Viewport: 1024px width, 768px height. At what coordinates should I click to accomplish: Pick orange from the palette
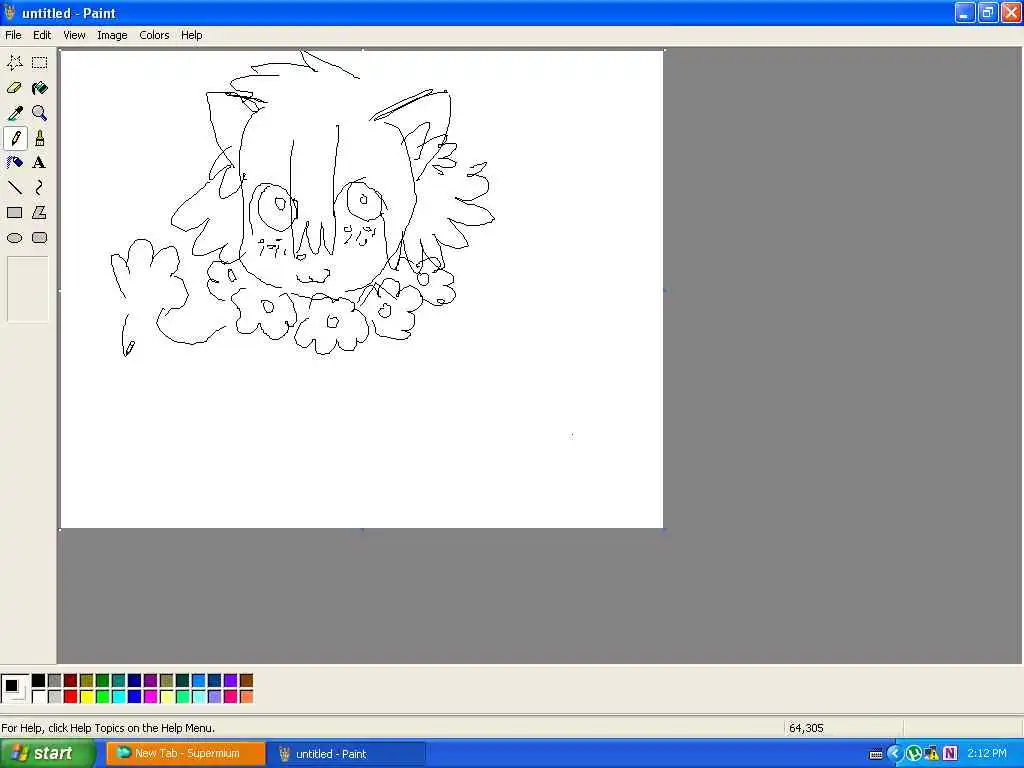[246, 697]
